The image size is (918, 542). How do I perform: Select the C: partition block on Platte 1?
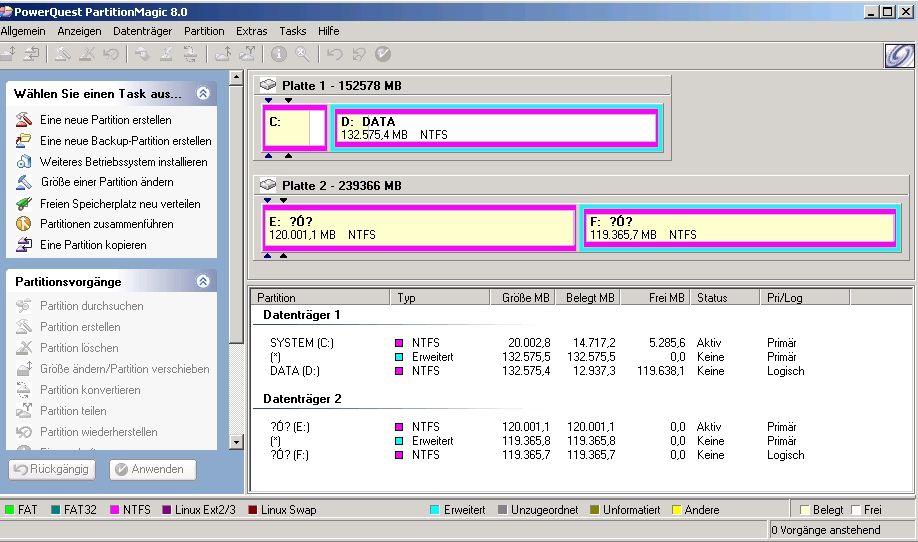point(295,128)
